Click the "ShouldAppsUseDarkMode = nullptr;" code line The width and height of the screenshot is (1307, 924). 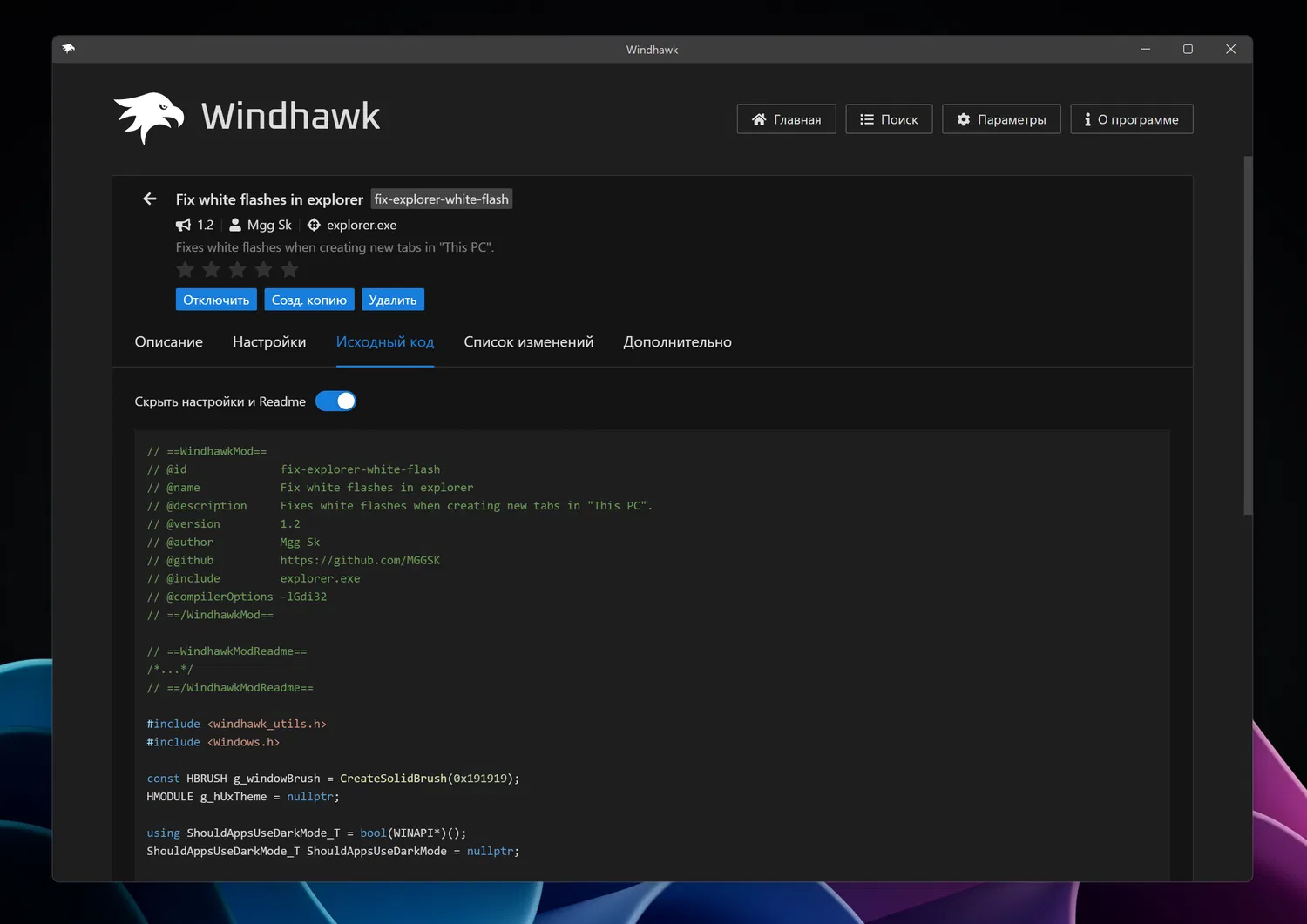(x=333, y=852)
